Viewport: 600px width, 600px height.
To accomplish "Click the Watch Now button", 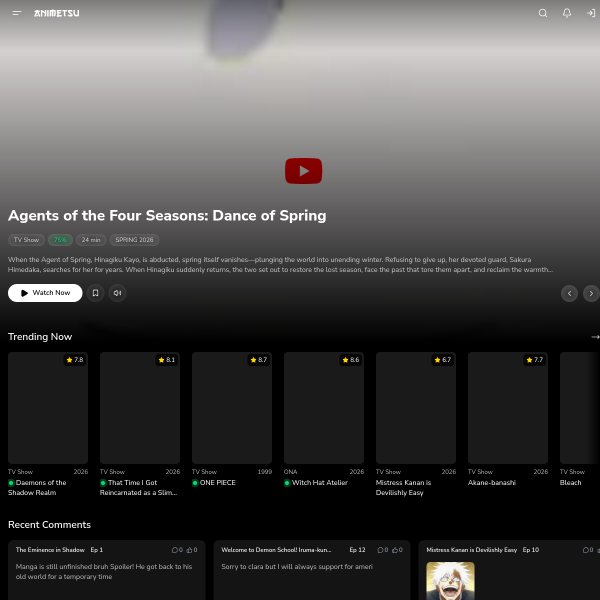I will point(45,293).
